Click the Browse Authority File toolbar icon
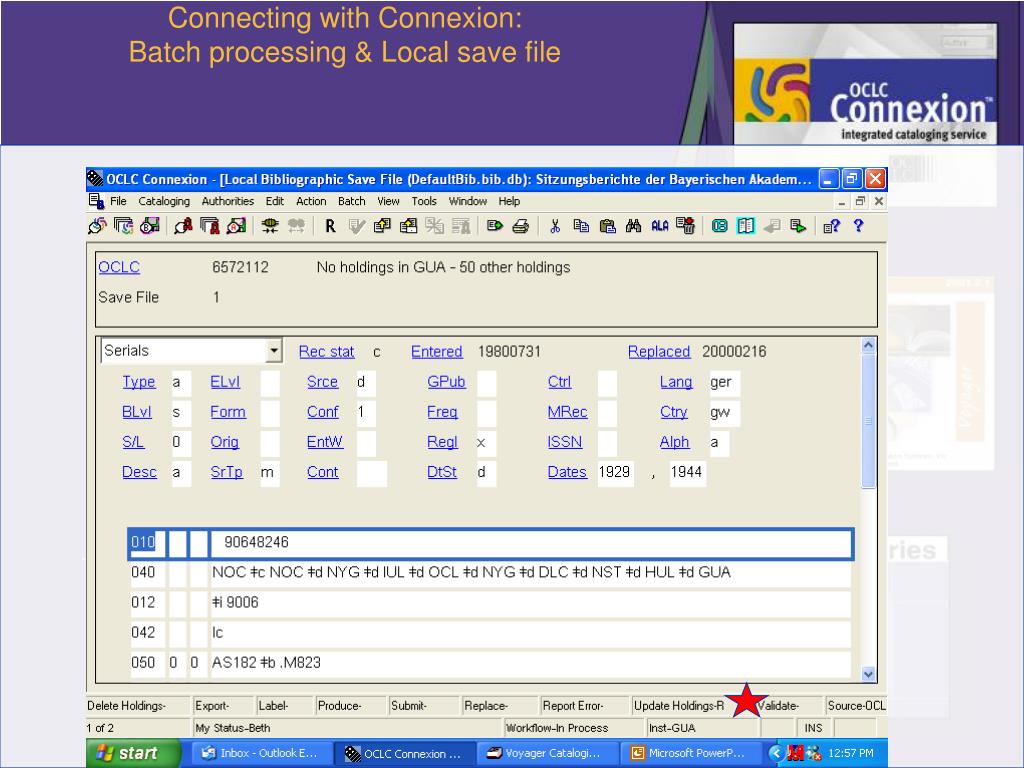1024x768 pixels. coord(210,226)
